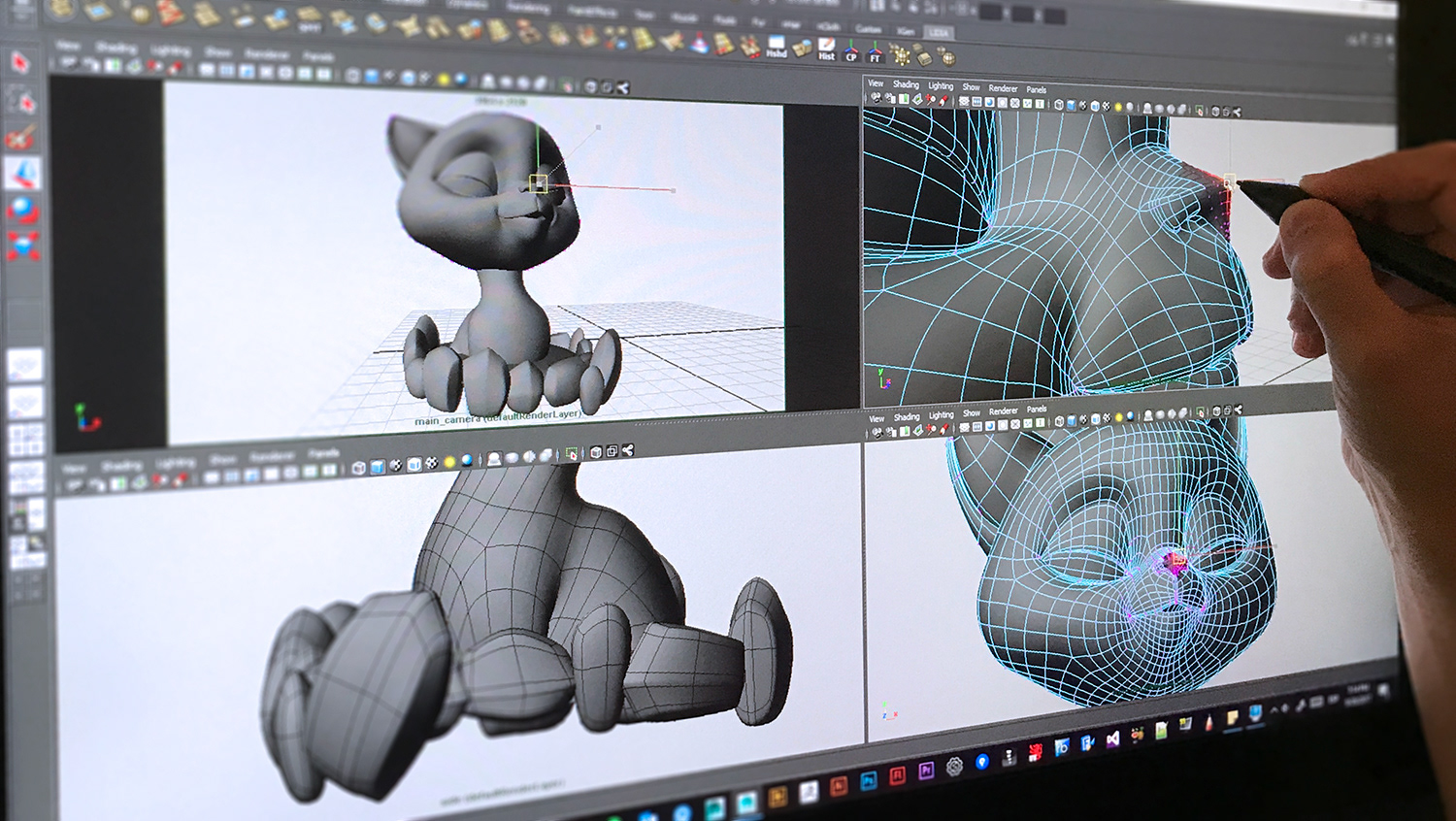The image size is (1456, 821).
Task: Set Wireframe display cube in top-right viewport
Action: click(1059, 105)
